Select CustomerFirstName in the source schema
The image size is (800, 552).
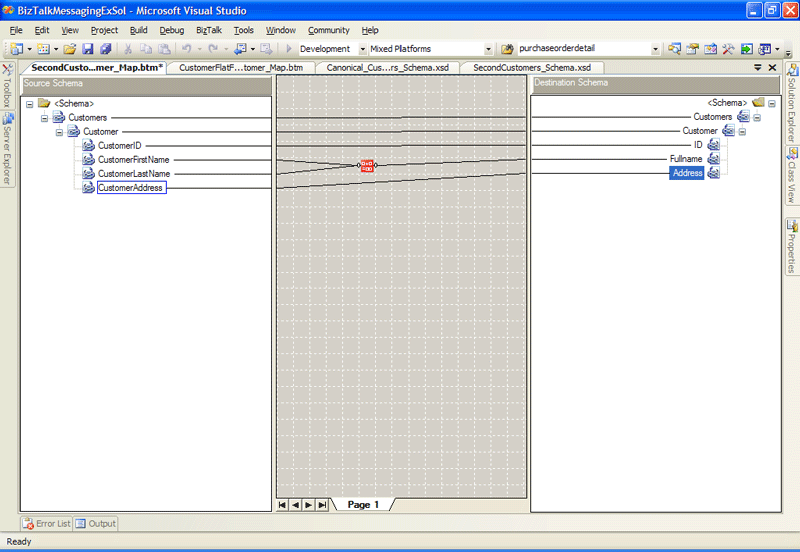click(x=133, y=160)
